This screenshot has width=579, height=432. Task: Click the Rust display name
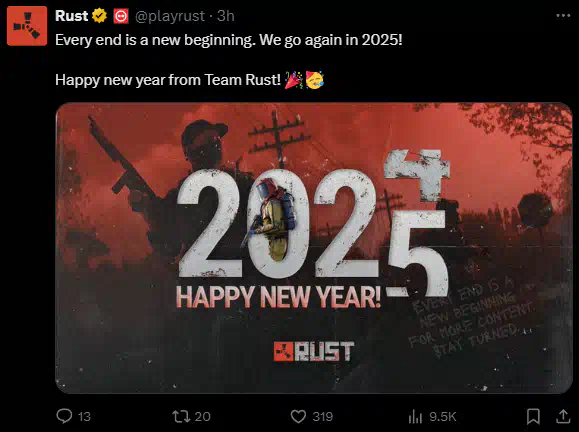[72, 16]
